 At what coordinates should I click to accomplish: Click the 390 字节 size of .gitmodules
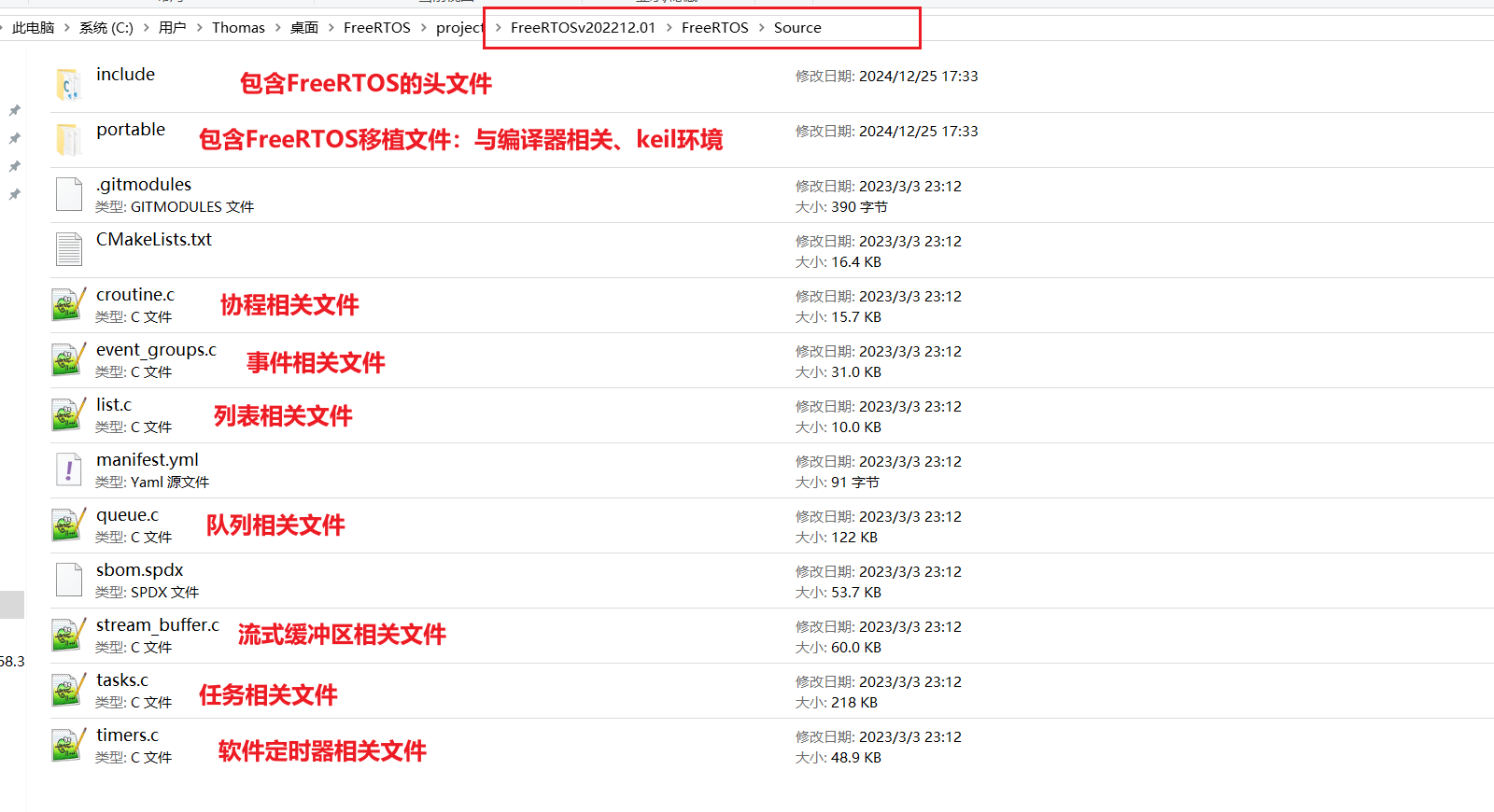[x=859, y=207]
